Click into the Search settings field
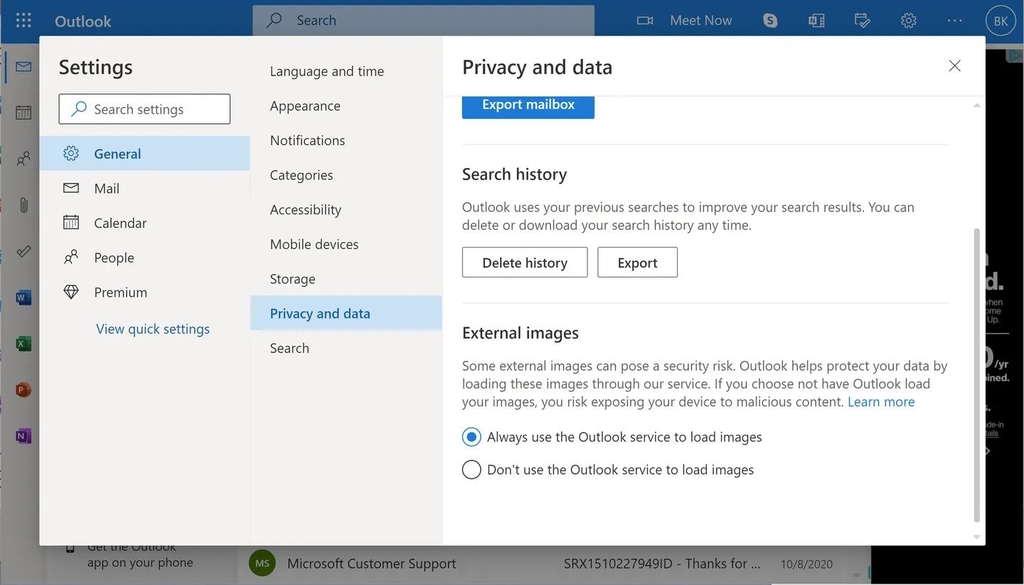The height and width of the screenshot is (585, 1024). click(144, 109)
